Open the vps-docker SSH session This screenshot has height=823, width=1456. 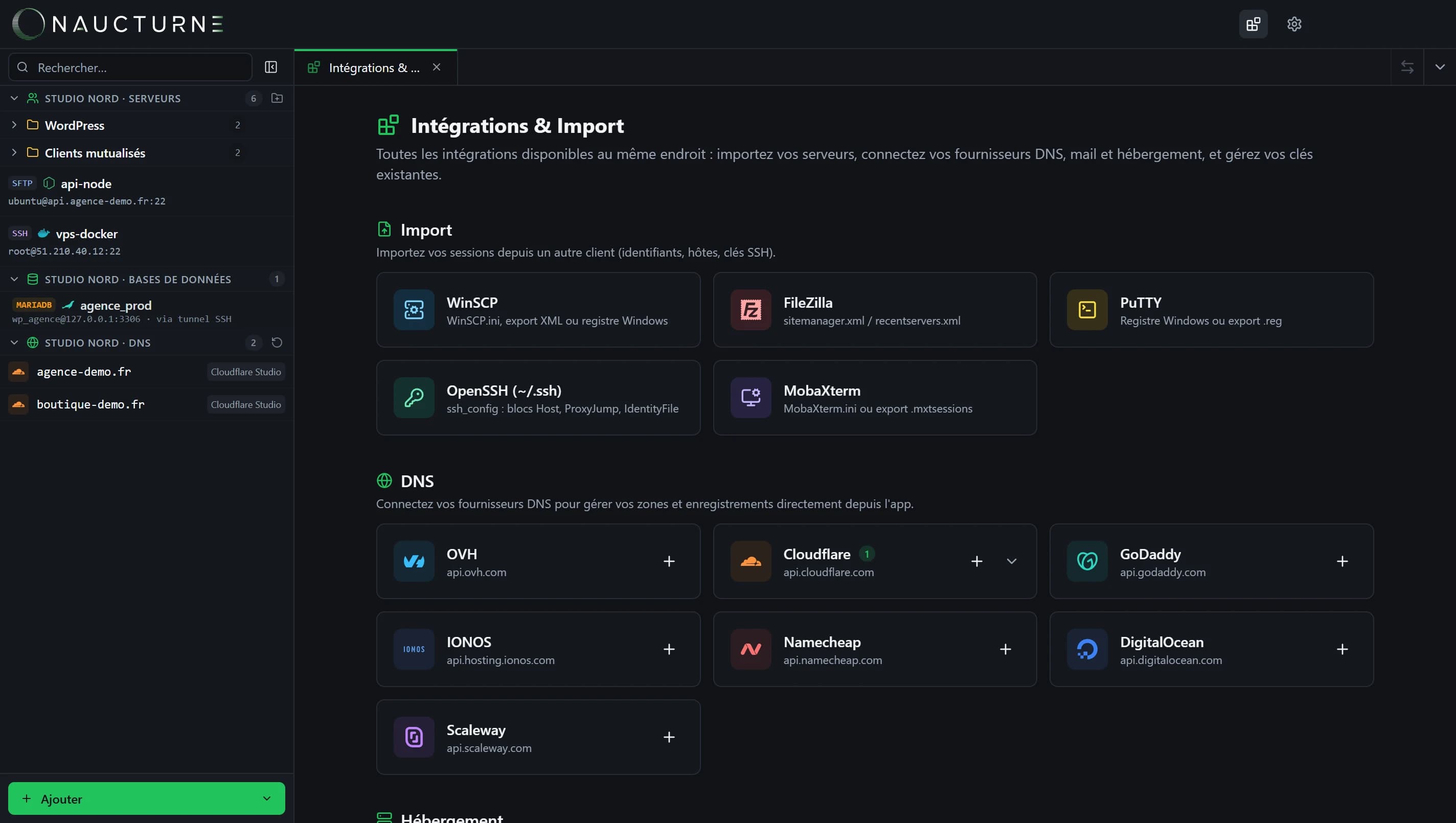tap(146, 242)
